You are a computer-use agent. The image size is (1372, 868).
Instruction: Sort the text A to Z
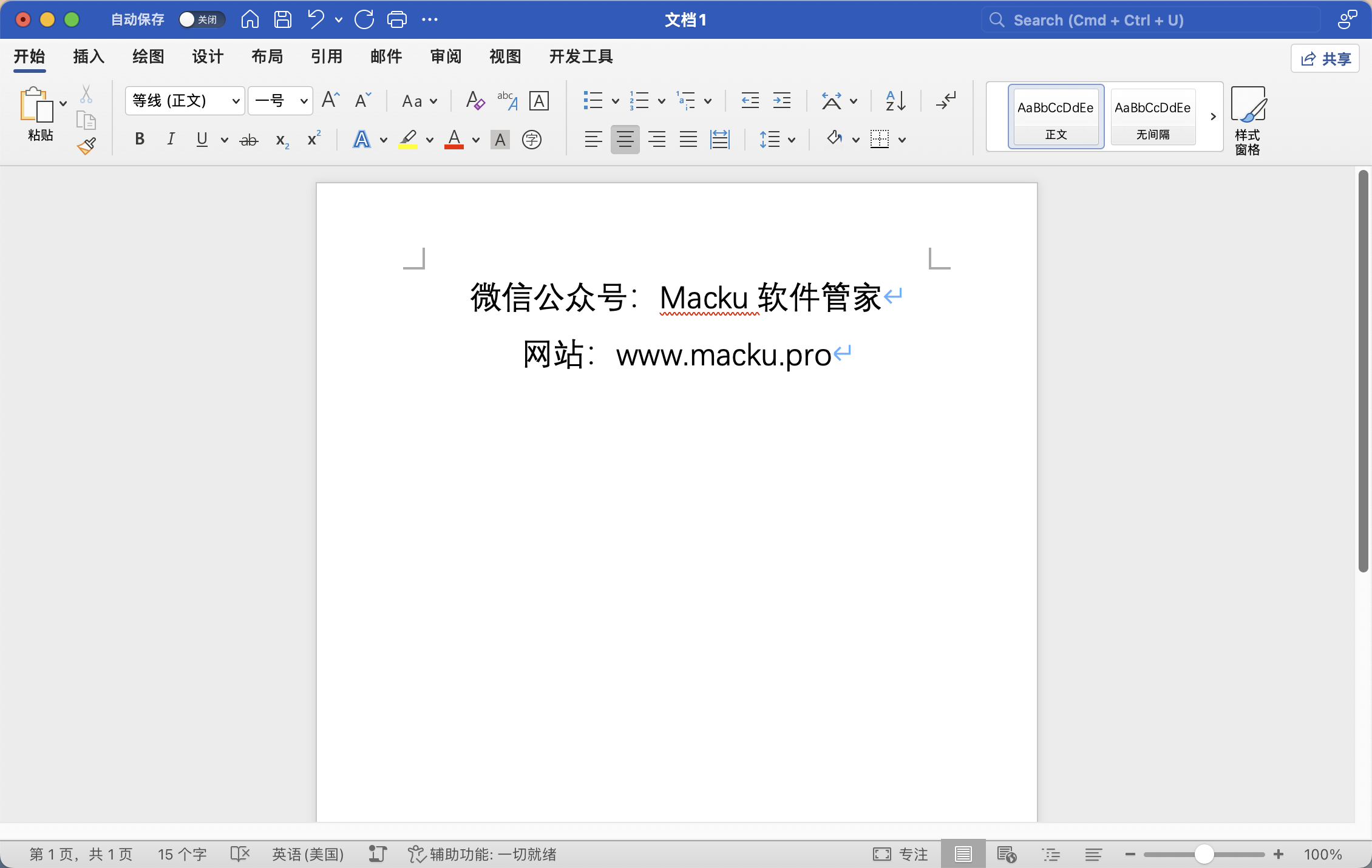click(896, 101)
